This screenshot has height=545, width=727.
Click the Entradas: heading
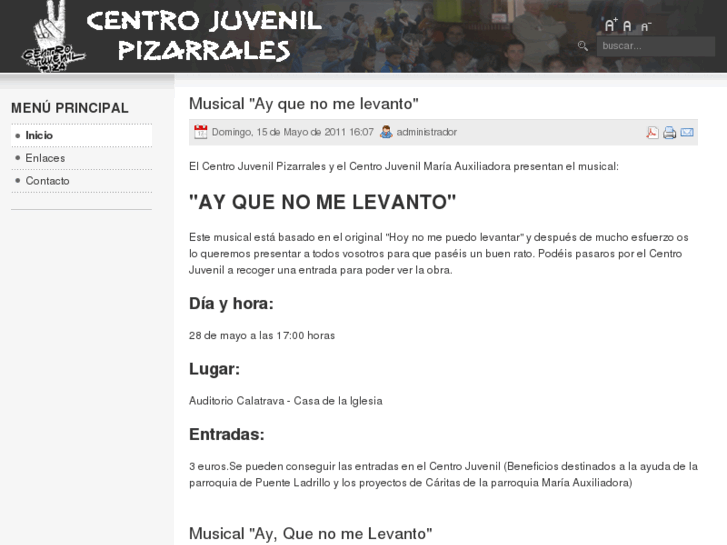[x=227, y=435]
